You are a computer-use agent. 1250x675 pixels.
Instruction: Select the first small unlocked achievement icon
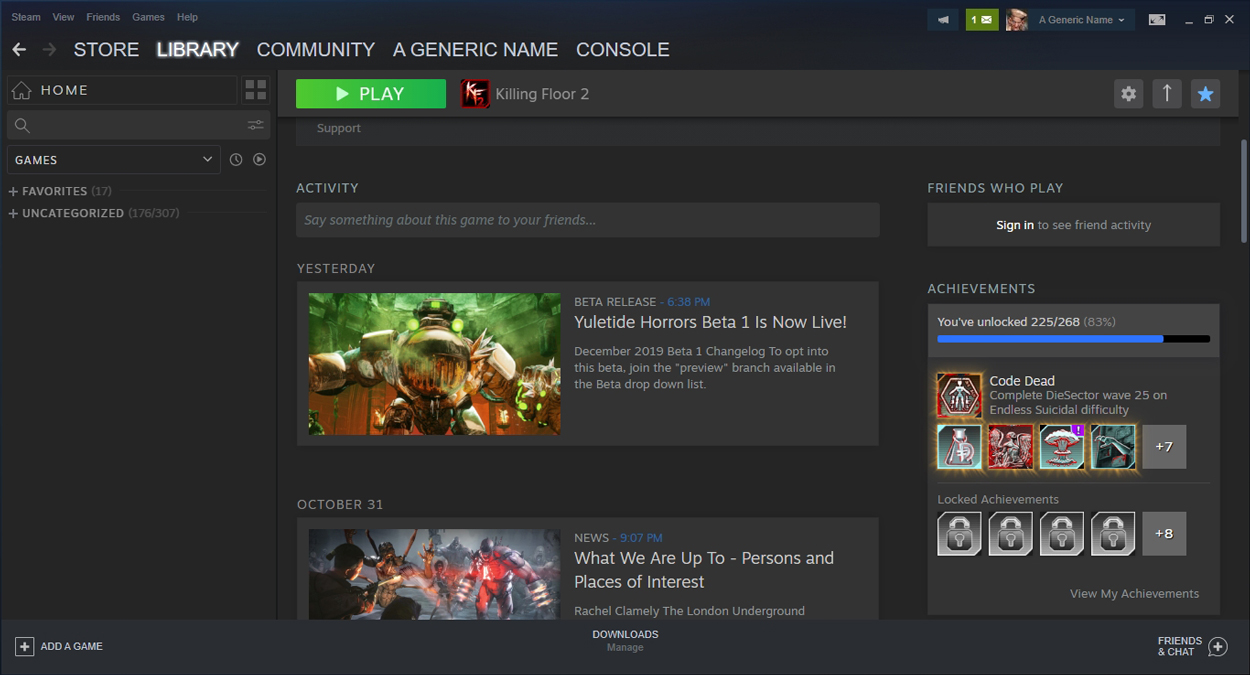pyautogui.click(x=960, y=447)
